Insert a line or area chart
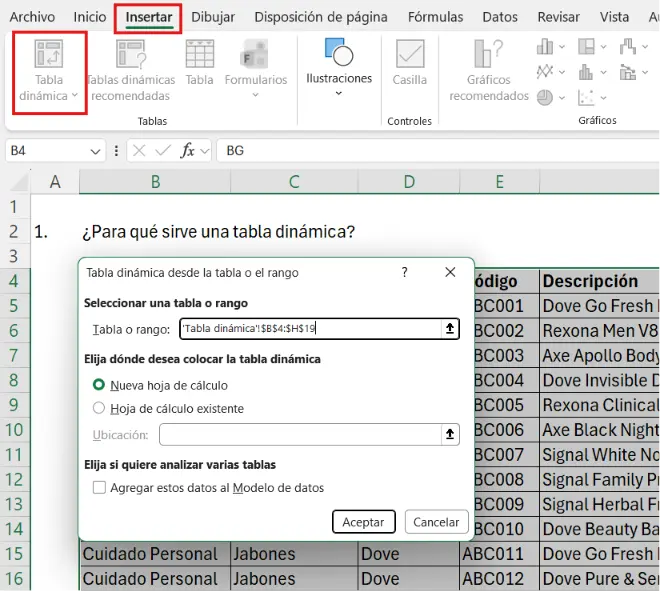 [545, 72]
